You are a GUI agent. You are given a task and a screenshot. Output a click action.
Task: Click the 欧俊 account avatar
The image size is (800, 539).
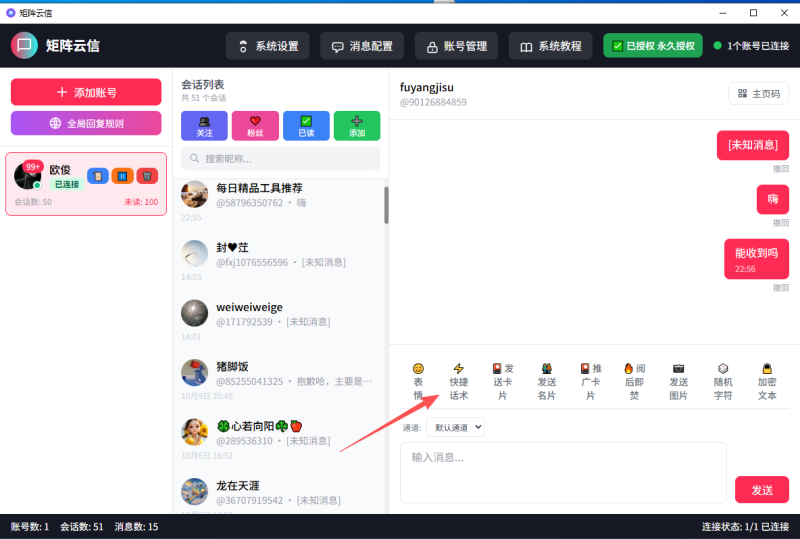tap(28, 176)
